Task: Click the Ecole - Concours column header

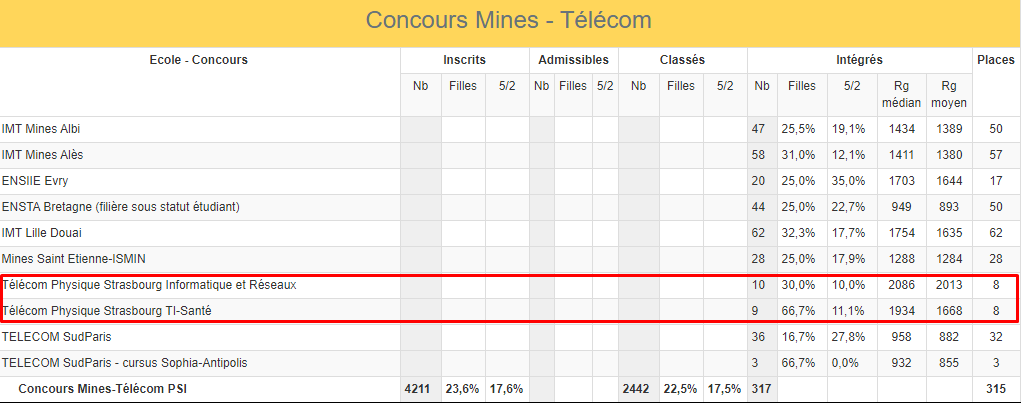Action: click(198, 60)
